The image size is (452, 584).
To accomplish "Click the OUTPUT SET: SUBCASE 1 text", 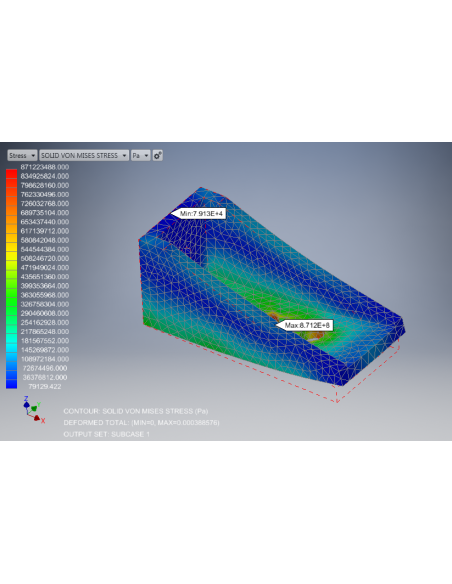I will pyautogui.click(x=106, y=434).
